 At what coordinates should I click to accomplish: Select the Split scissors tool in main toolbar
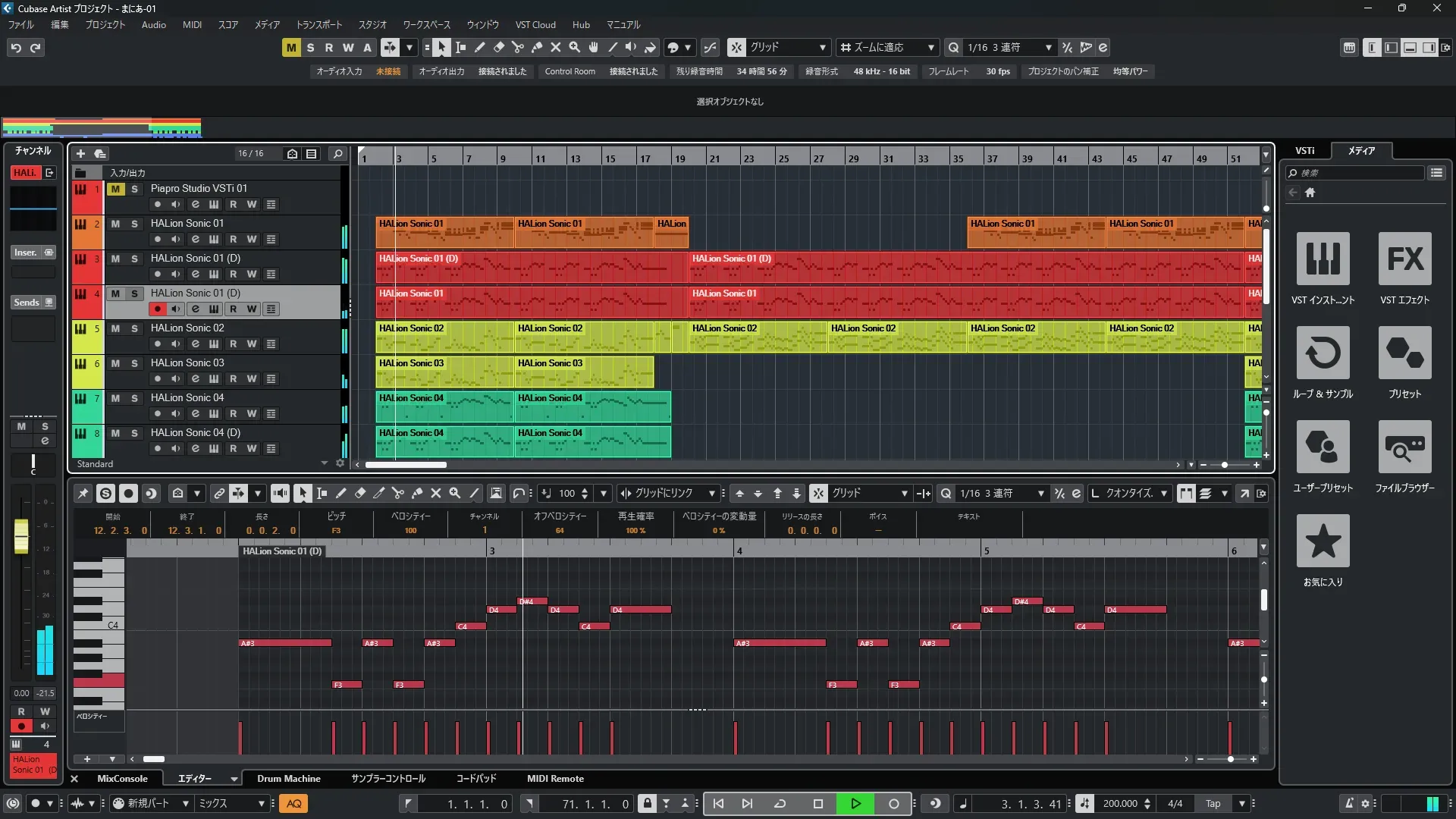pos(518,47)
